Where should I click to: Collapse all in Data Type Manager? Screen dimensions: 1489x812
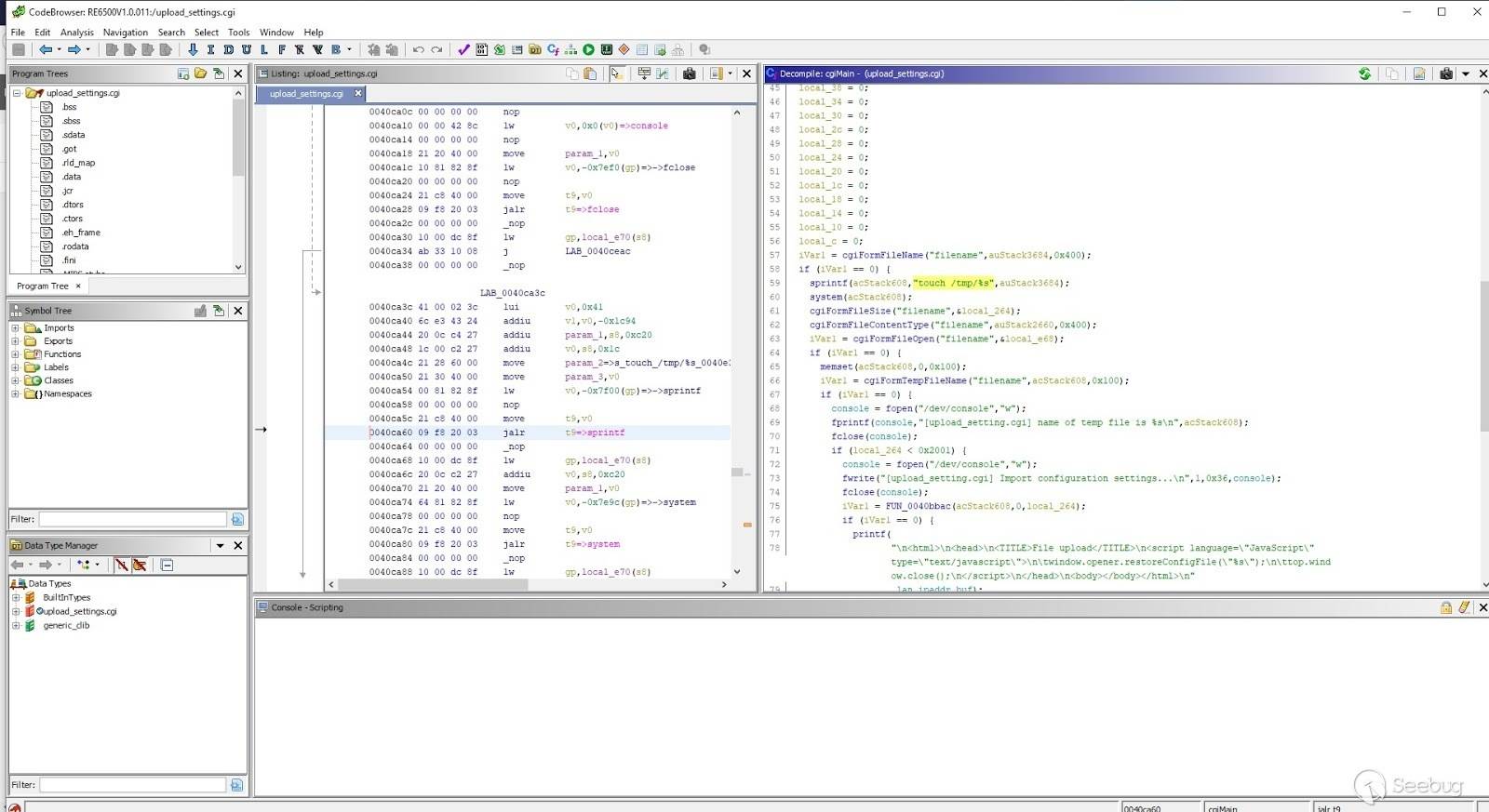[167, 565]
